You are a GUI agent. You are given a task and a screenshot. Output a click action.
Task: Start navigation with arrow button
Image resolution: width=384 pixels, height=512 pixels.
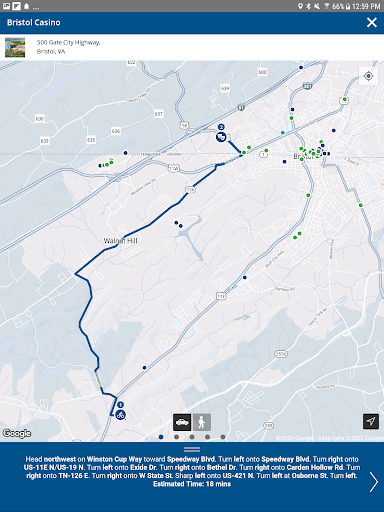click(371, 421)
